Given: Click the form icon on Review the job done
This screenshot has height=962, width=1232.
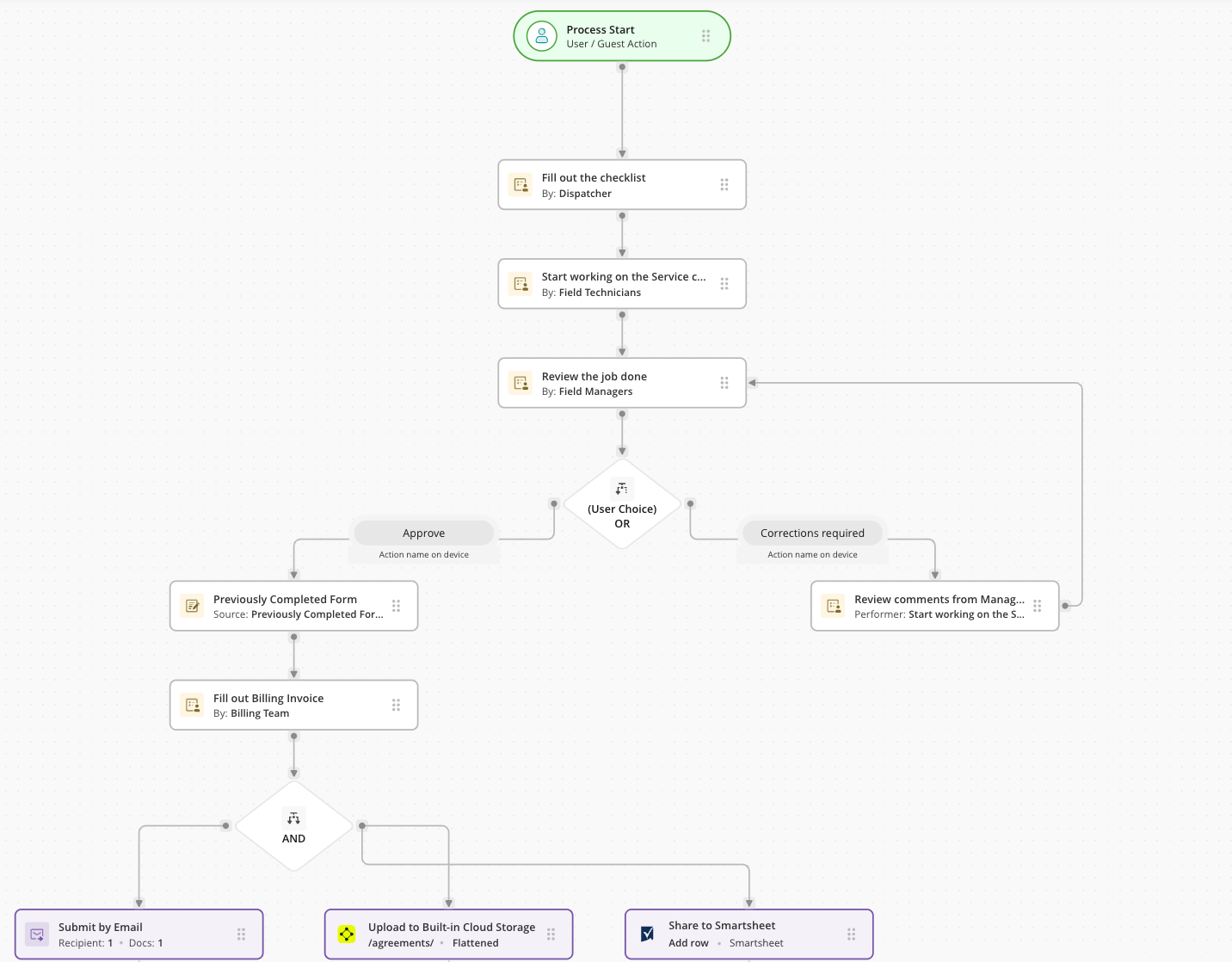Looking at the screenshot, I should click(x=521, y=383).
